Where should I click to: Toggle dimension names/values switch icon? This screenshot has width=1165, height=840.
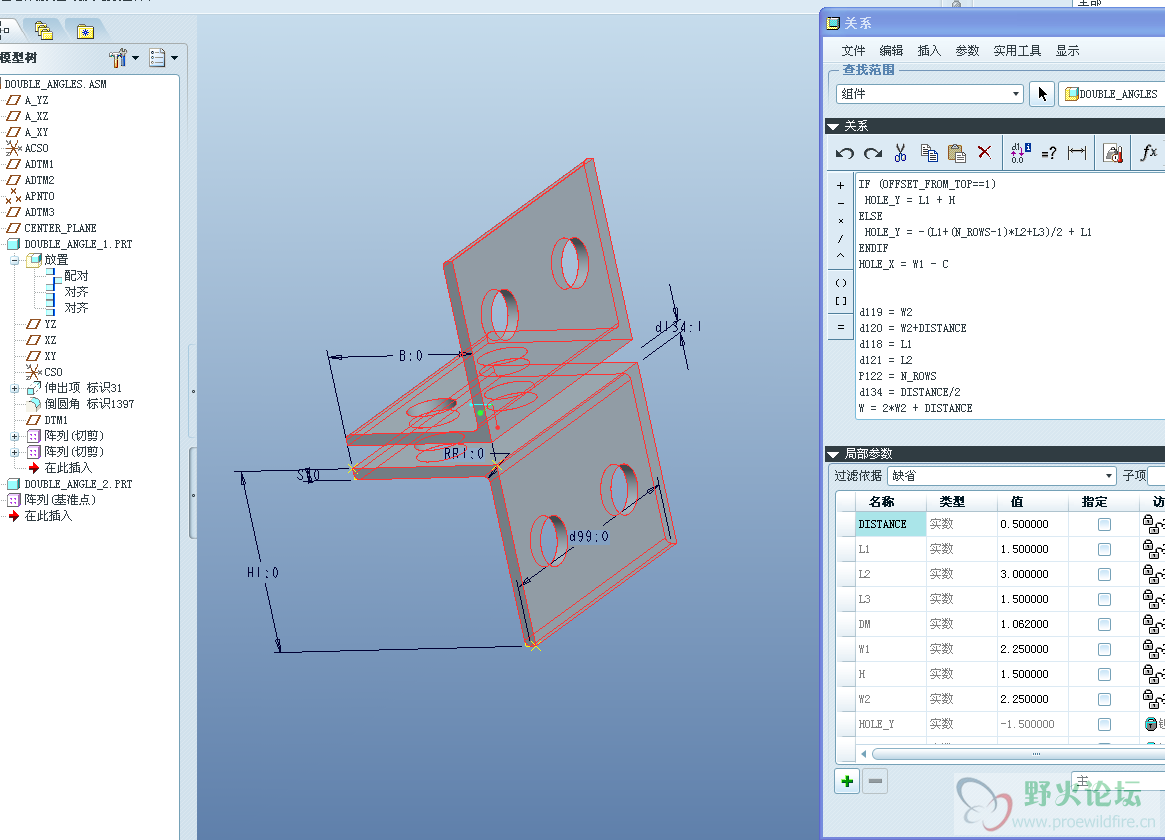(x=1020, y=153)
